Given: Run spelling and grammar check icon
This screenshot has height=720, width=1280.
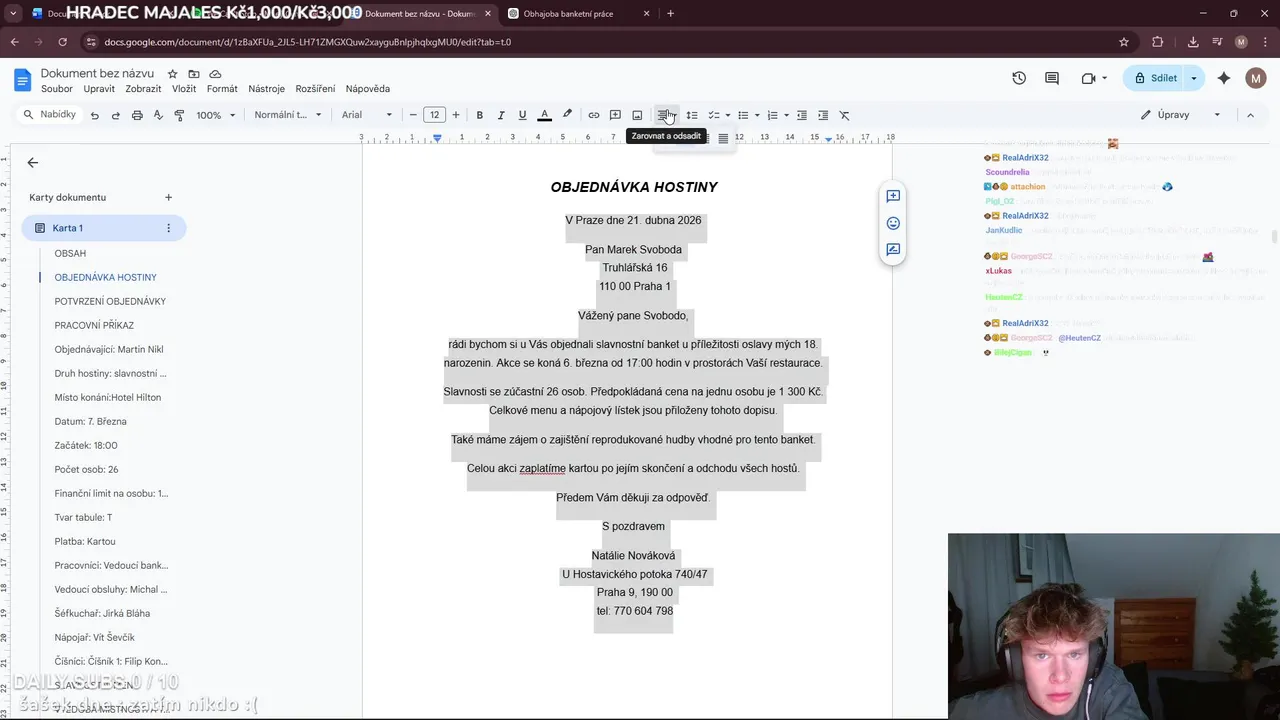Looking at the screenshot, I should coord(158,115).
